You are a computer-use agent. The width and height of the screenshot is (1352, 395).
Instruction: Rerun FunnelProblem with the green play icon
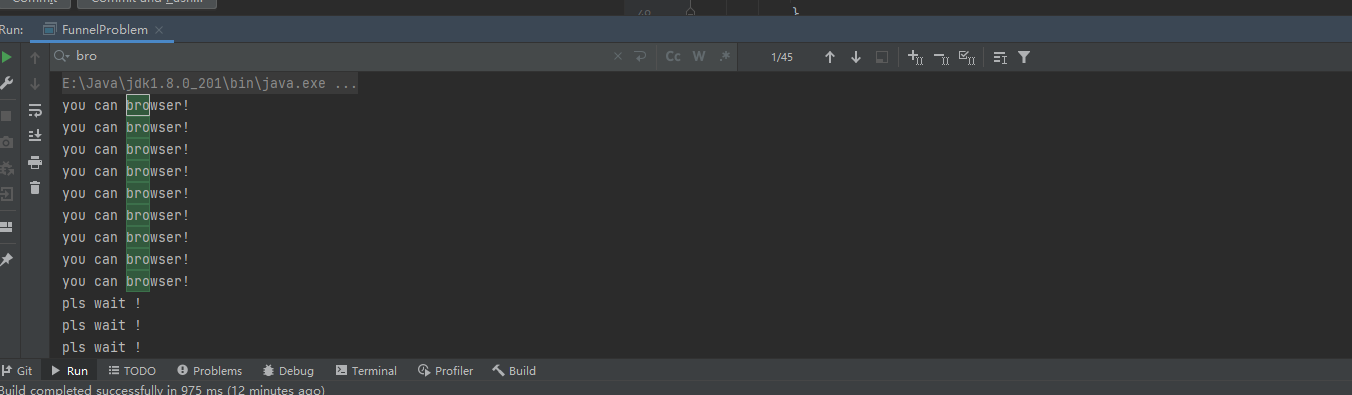[x=7, y=57]
